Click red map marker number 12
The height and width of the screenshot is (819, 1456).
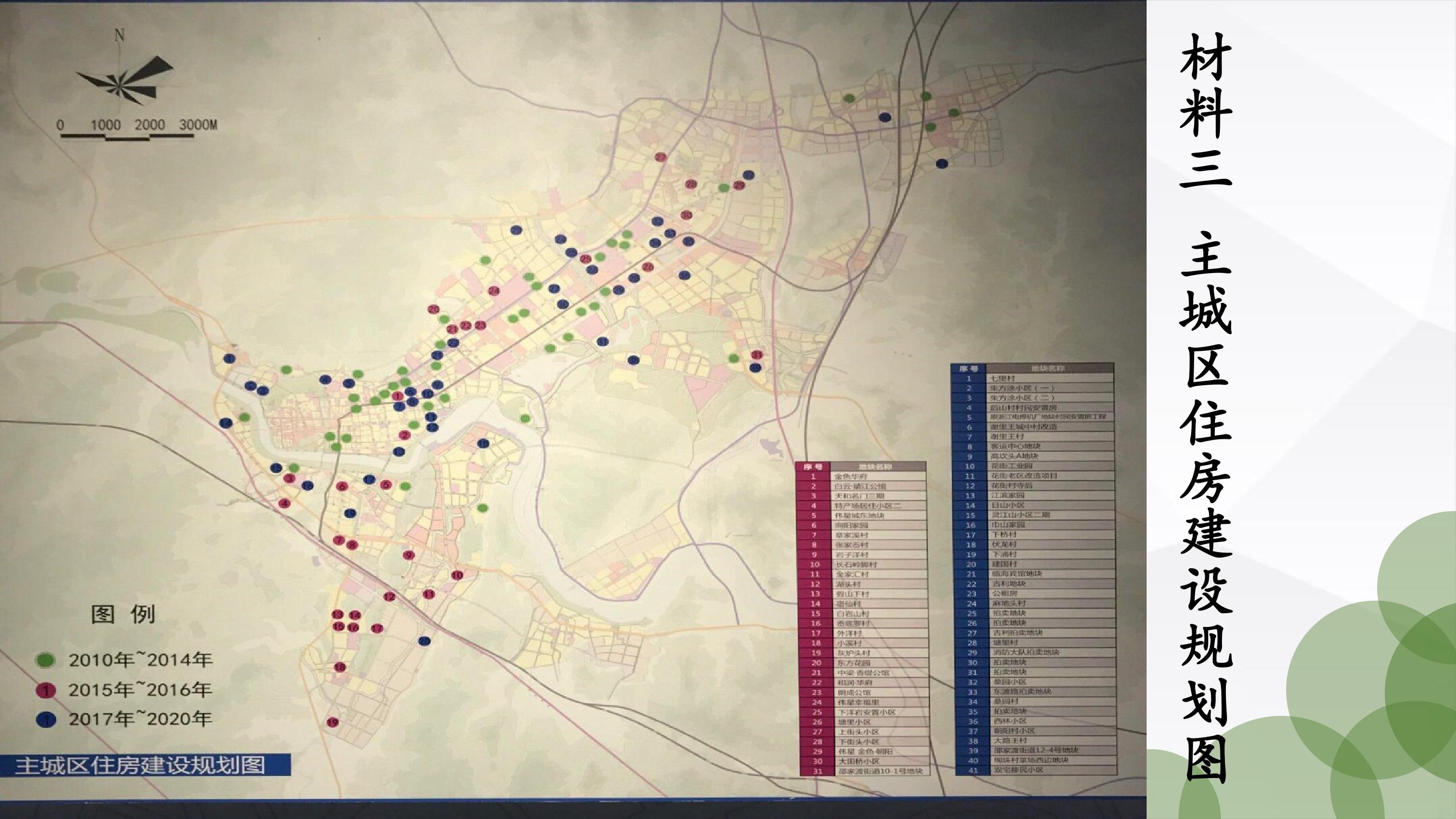click(389, 597)
